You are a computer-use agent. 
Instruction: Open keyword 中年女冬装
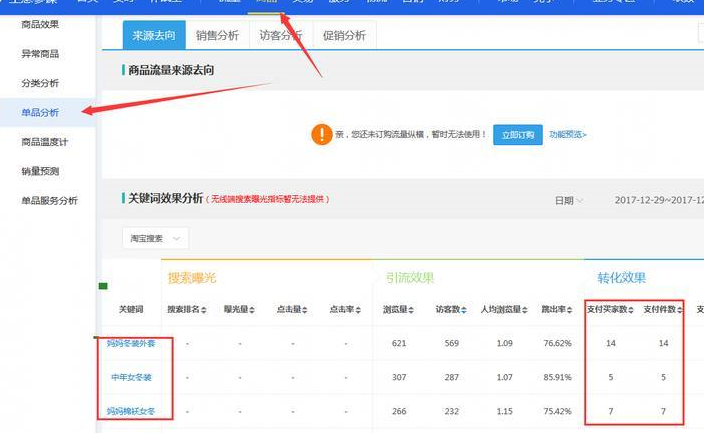[x=131, y=377]
